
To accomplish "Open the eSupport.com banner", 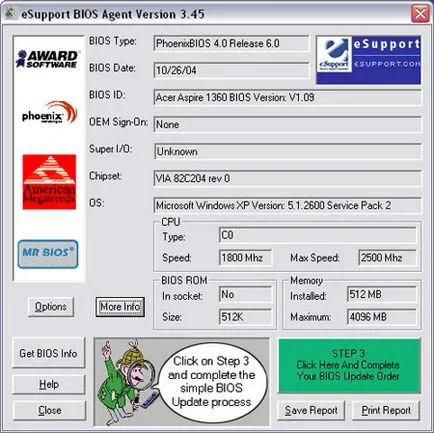I will (x=369, y=60).
